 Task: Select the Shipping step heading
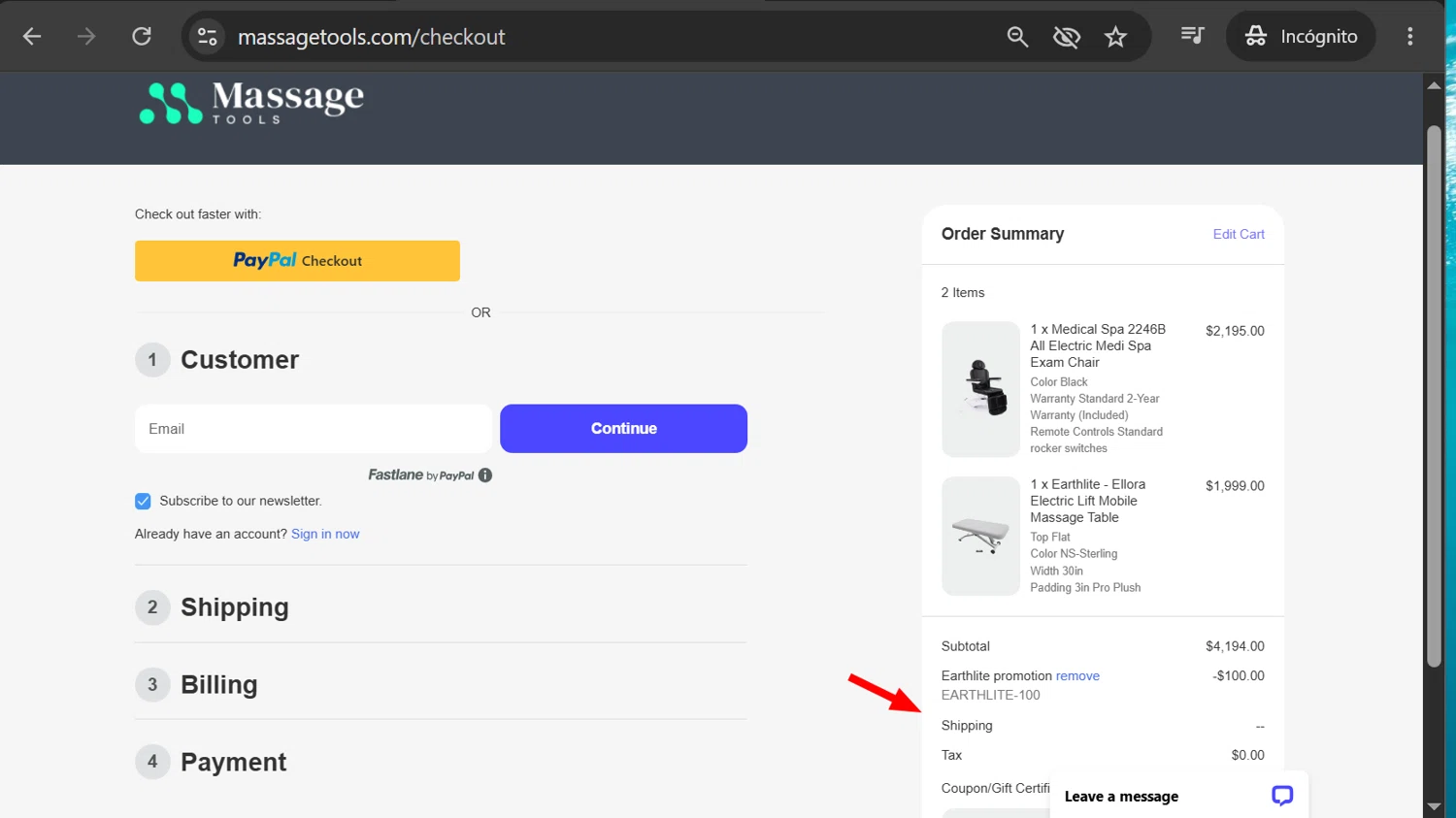pos(235,607)
